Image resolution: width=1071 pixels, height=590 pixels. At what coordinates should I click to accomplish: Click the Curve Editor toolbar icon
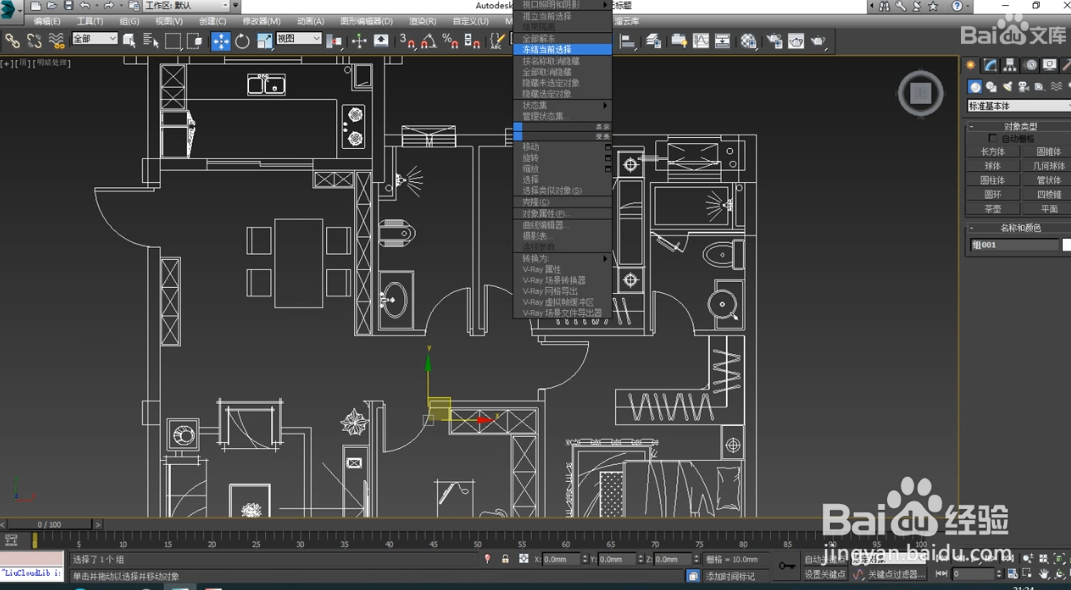tap(700, 41)
